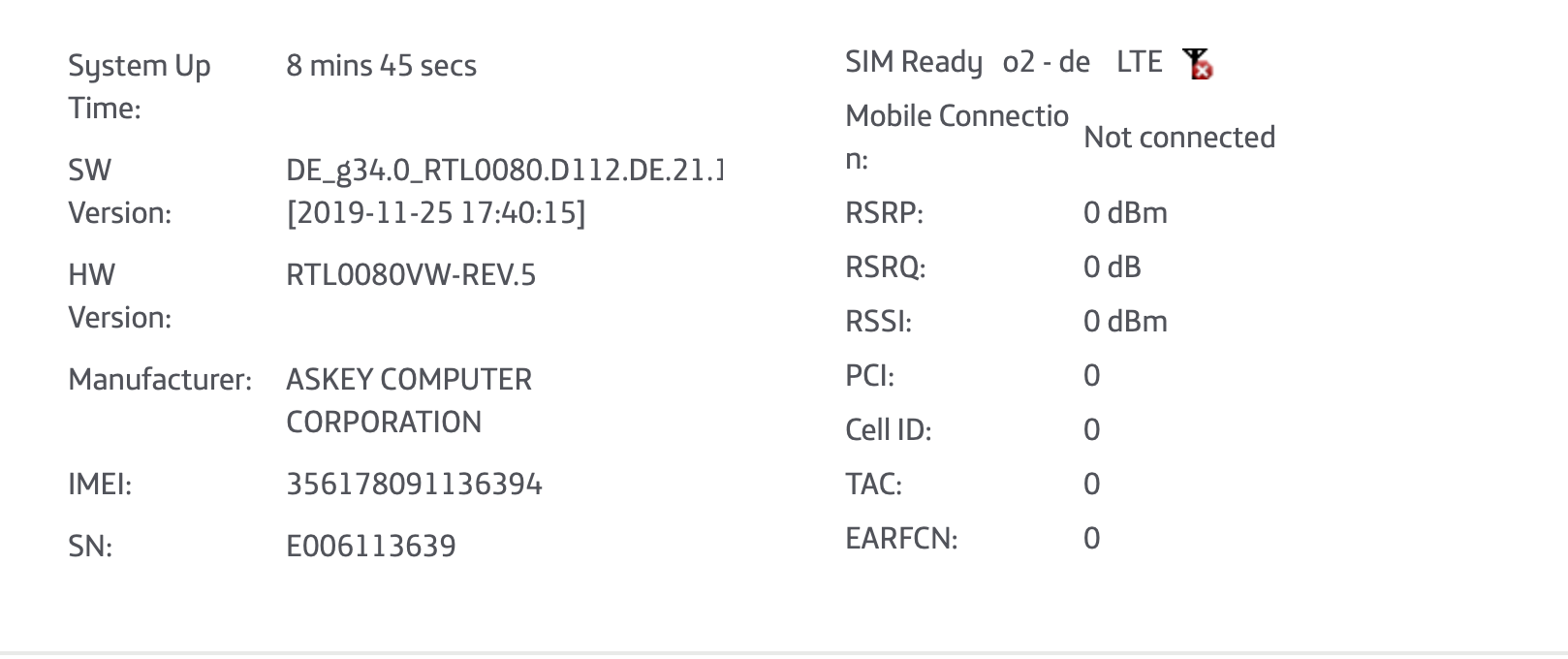Click the LTE network type label
Image resolution: width=1568 pixels, height=659 pixels.
tap(1140, 62)
